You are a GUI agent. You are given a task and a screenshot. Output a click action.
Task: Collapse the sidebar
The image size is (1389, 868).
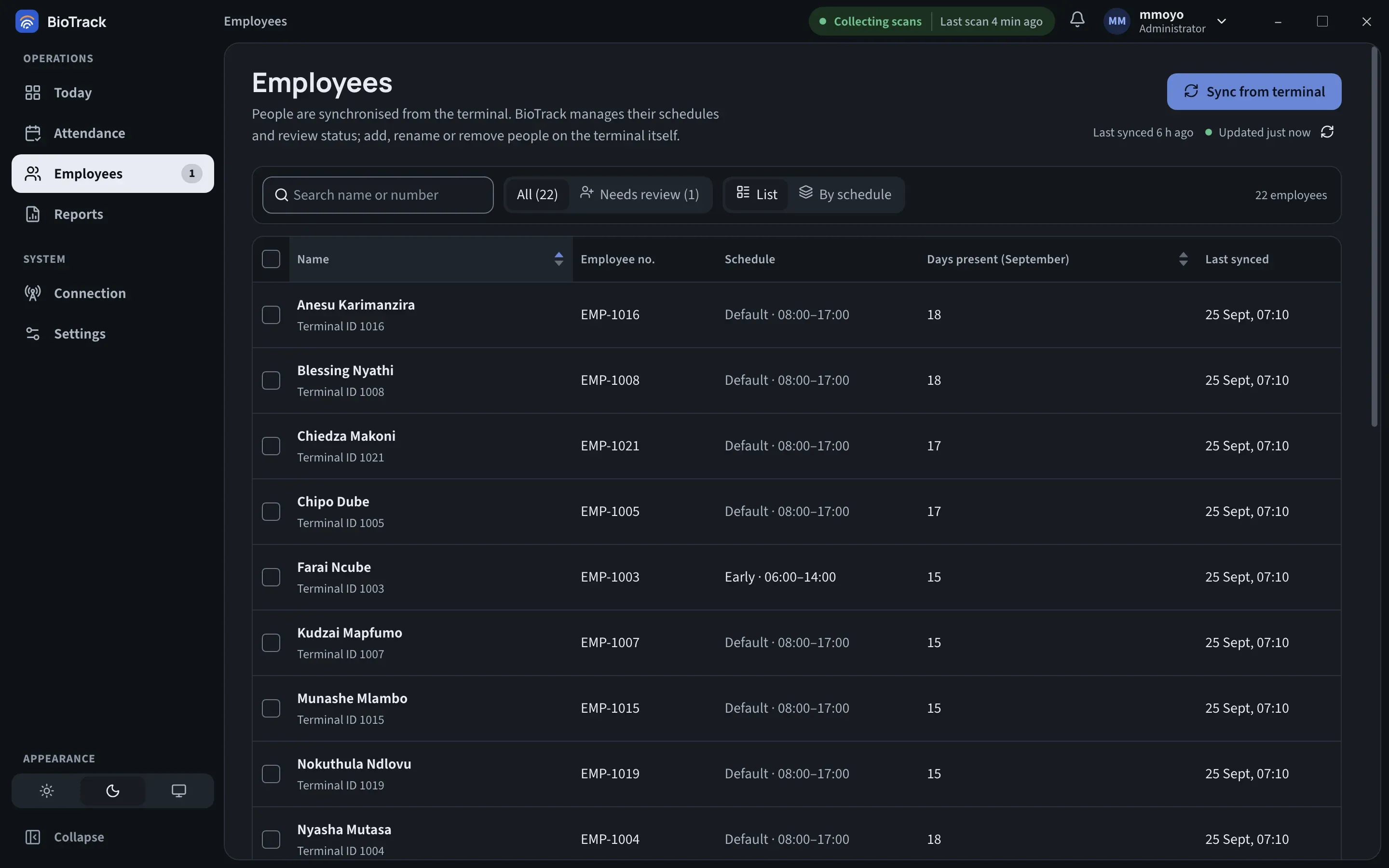point(112,837)
